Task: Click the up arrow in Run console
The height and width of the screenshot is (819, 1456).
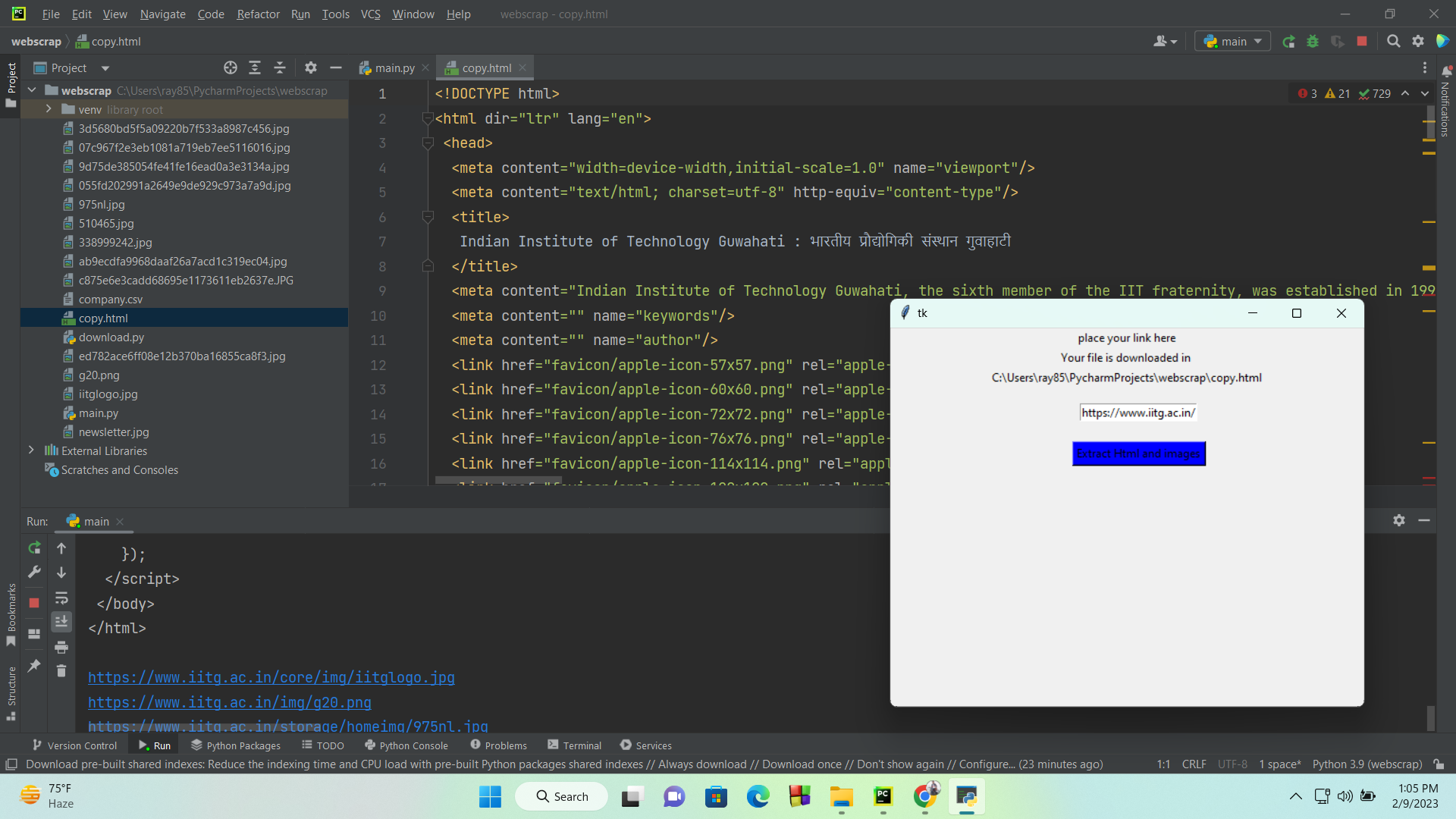Action: point(61,548)
